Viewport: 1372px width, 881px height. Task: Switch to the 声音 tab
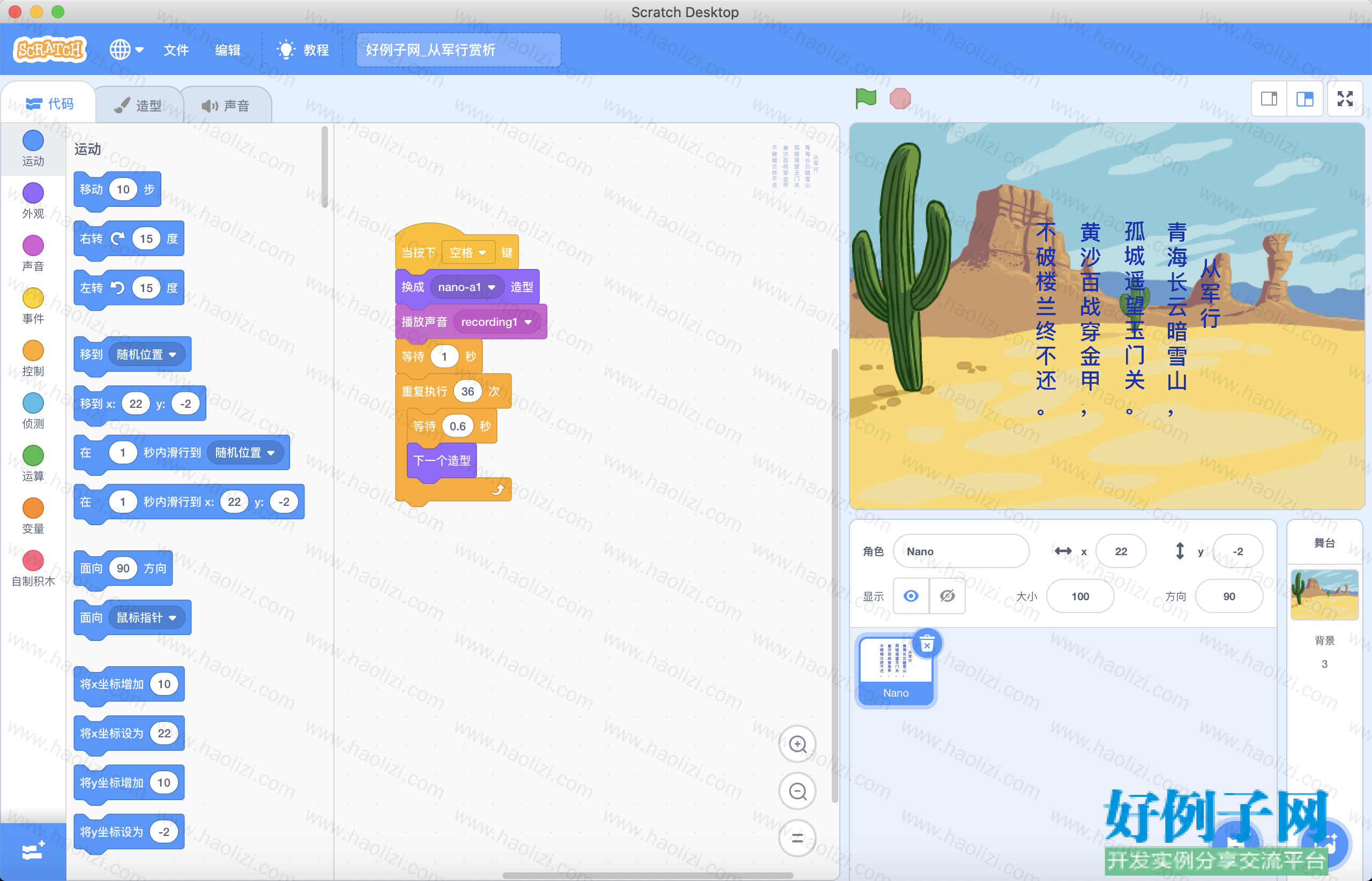[226, 105]
